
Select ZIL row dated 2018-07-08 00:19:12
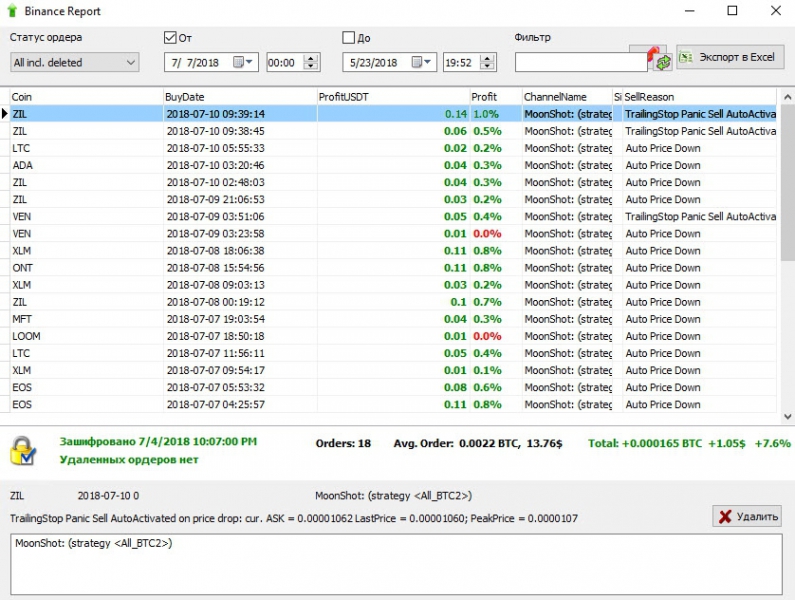pyautogui.click(x=393, y=302)
